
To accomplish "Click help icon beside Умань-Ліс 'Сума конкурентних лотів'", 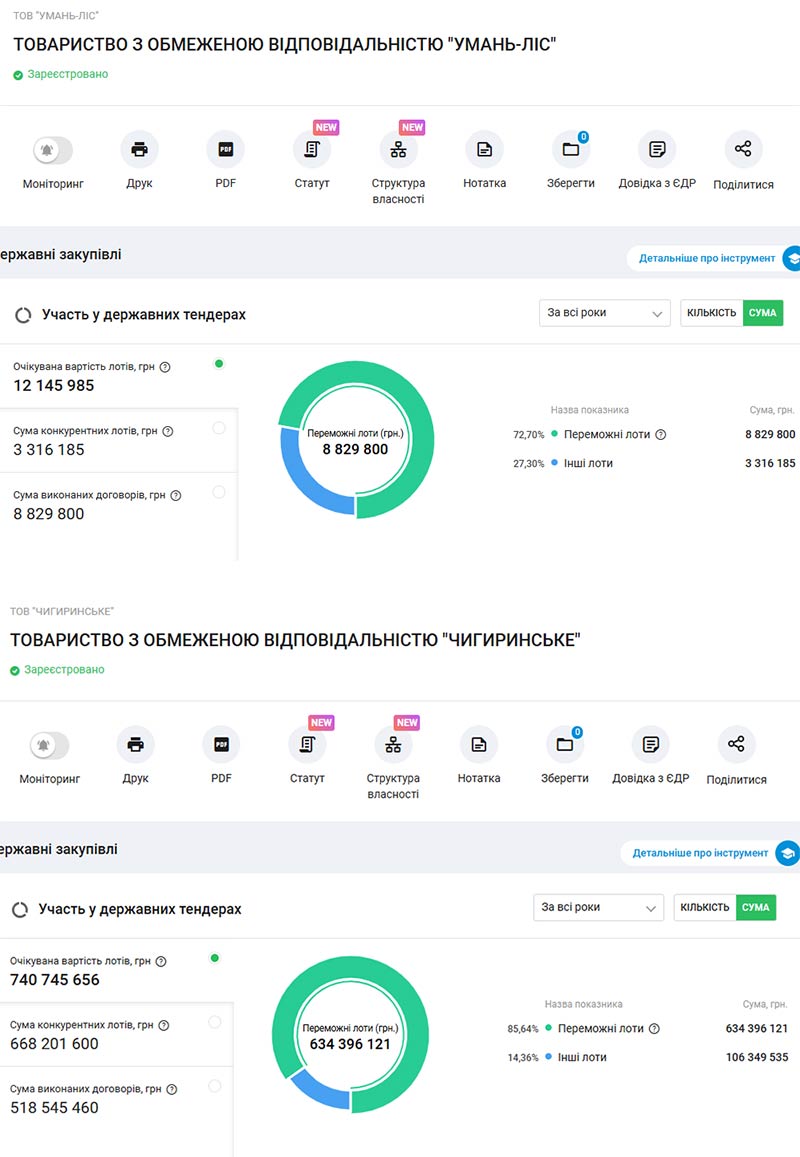I will 168,431.
